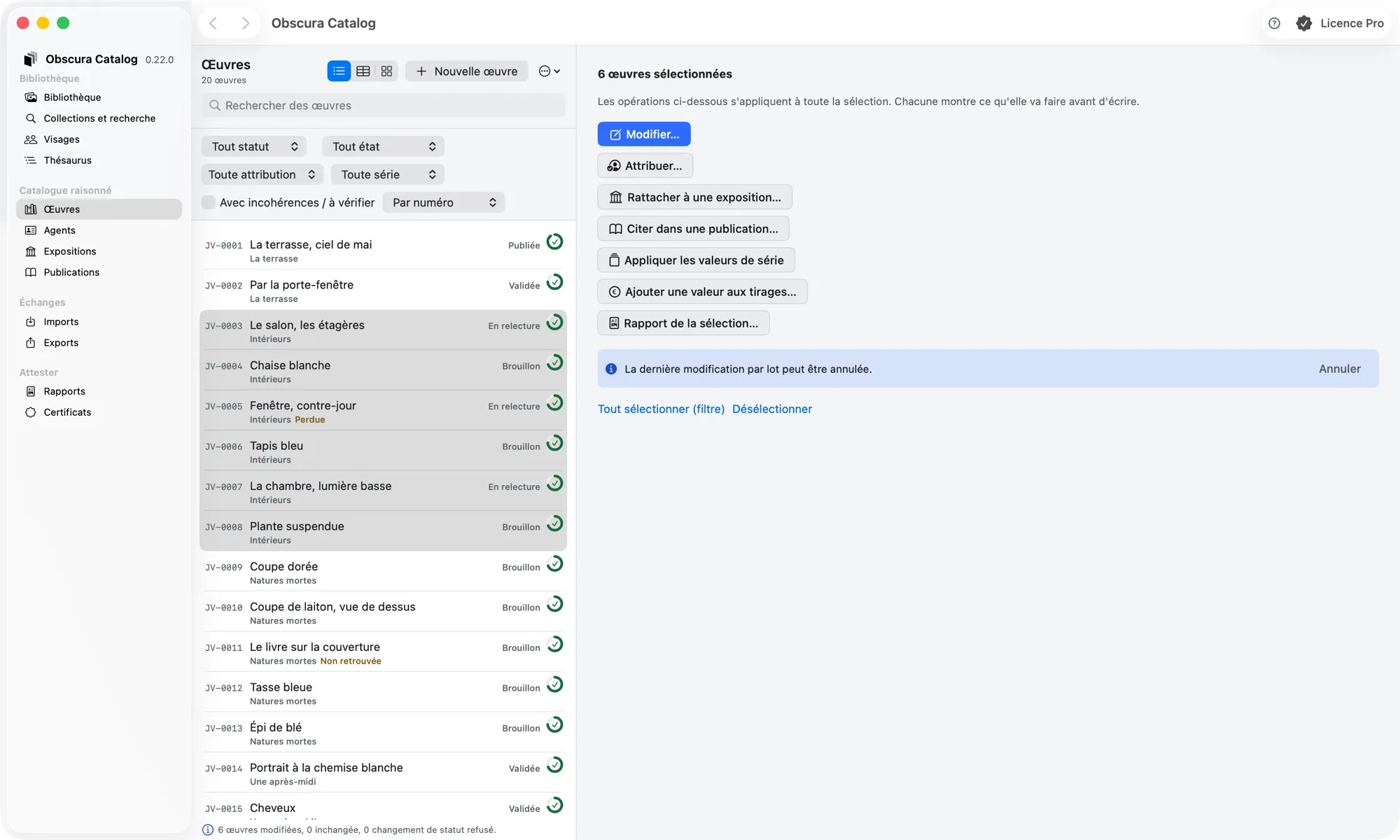Open Collections et recherche in sidebar
Viewport: 1400px width, 840px height.
point(99,118)
